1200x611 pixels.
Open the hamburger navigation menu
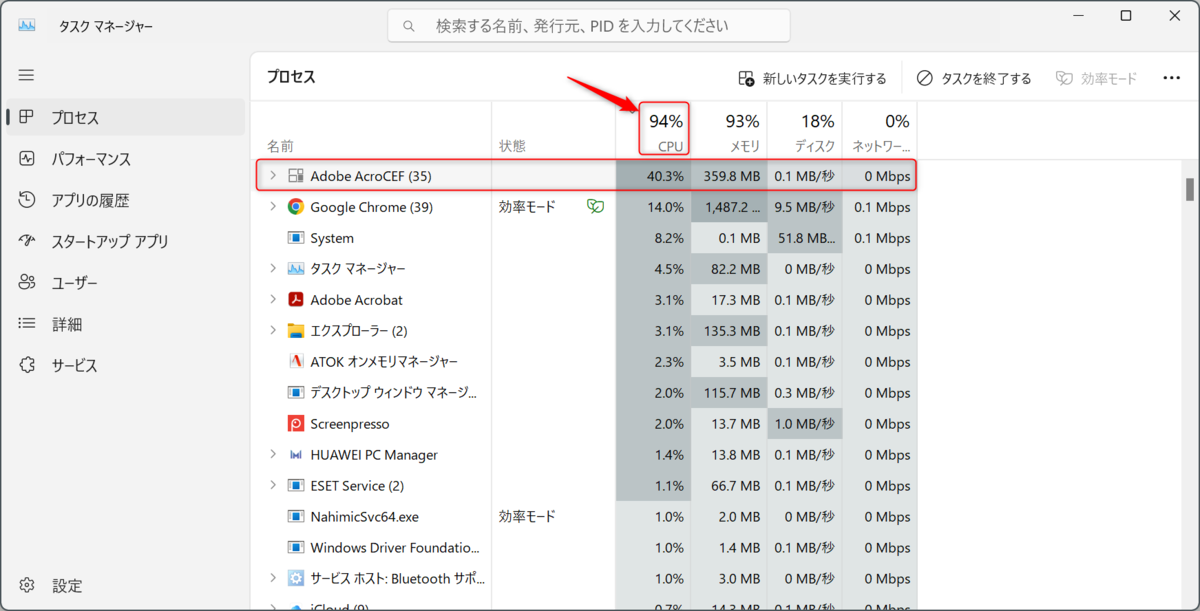[x=27, y=75]
